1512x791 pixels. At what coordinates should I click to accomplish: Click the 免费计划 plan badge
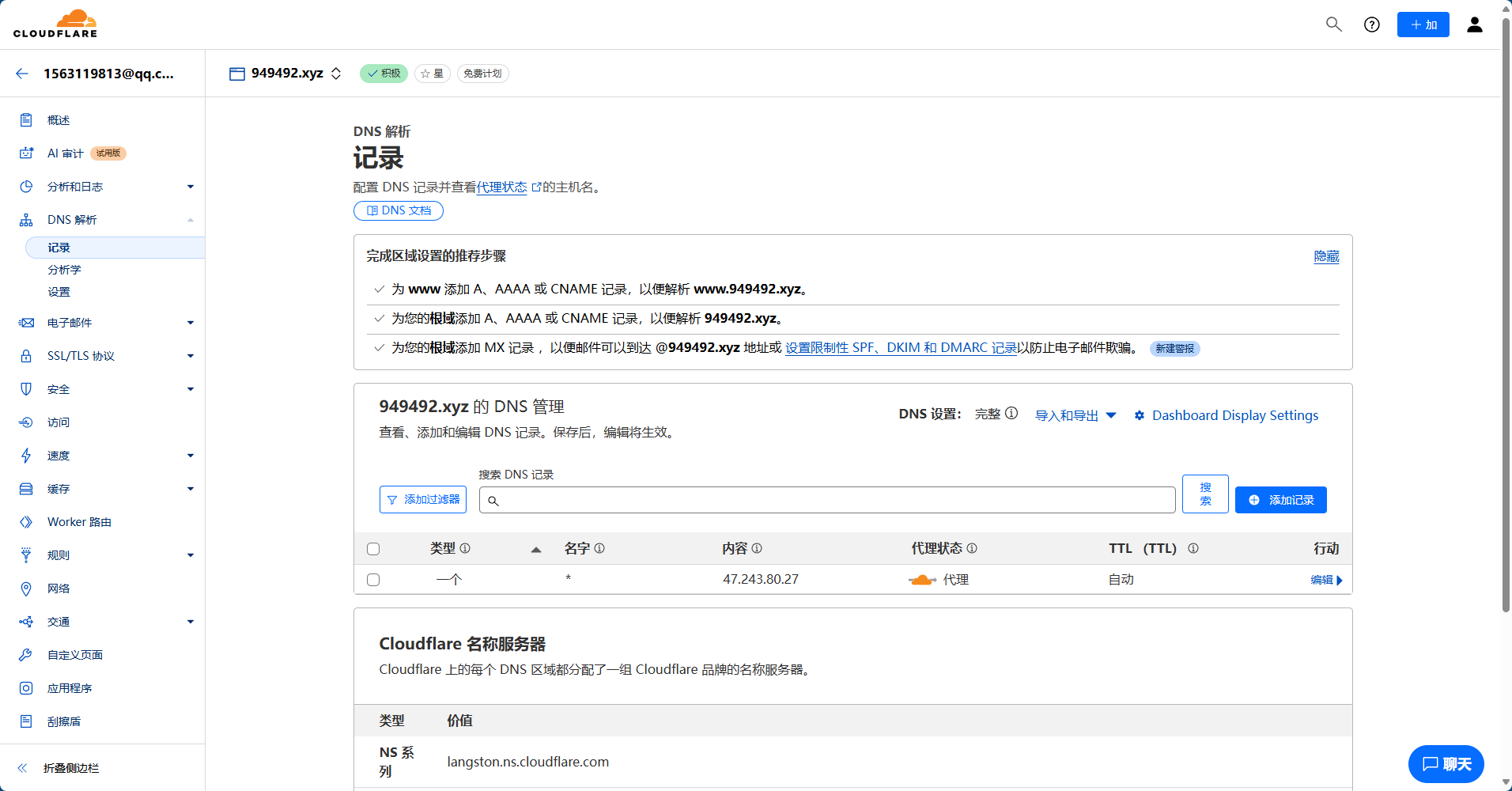[x=482, y=74]
